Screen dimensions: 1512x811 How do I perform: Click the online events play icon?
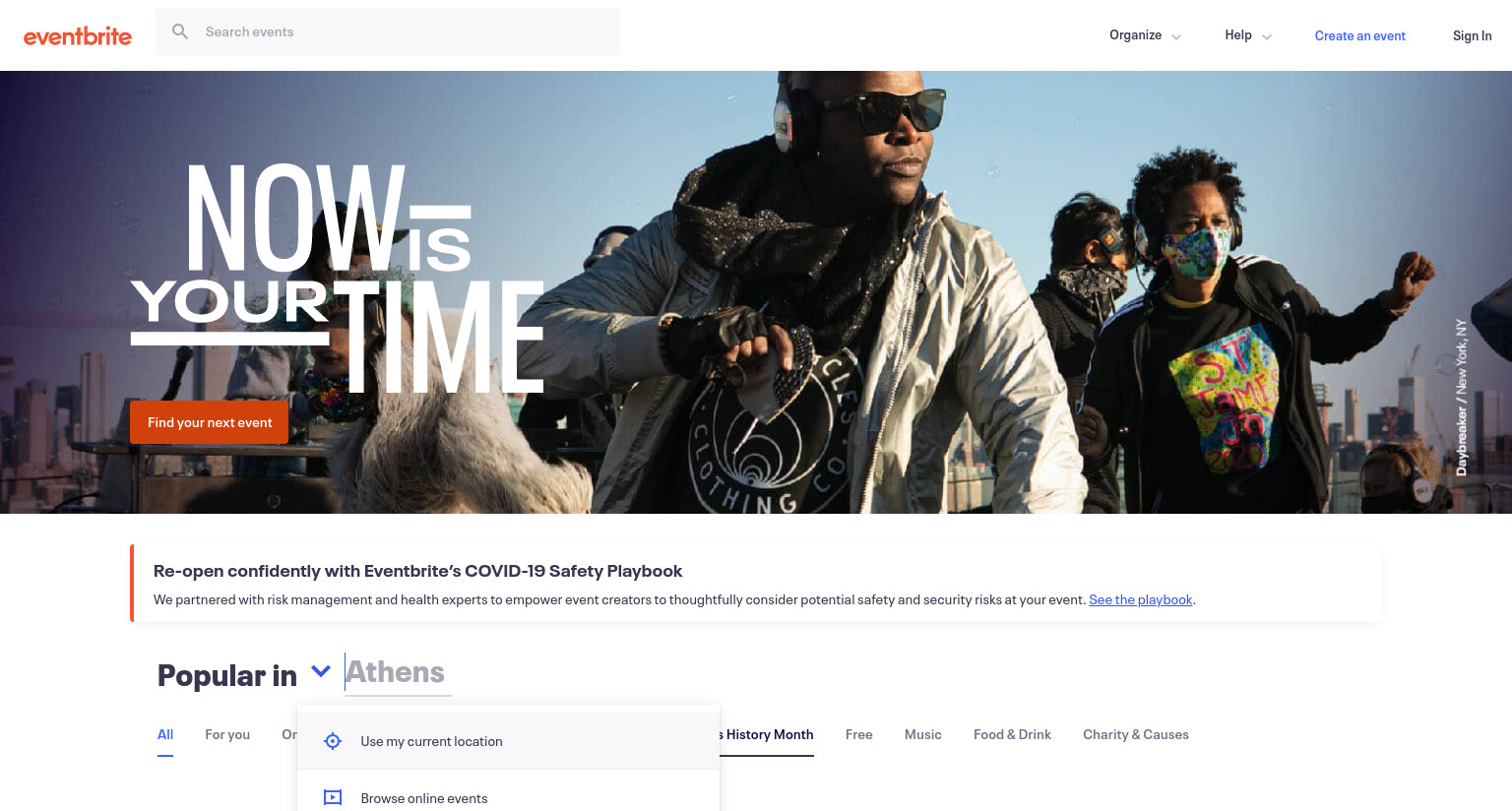coord(333,798)
